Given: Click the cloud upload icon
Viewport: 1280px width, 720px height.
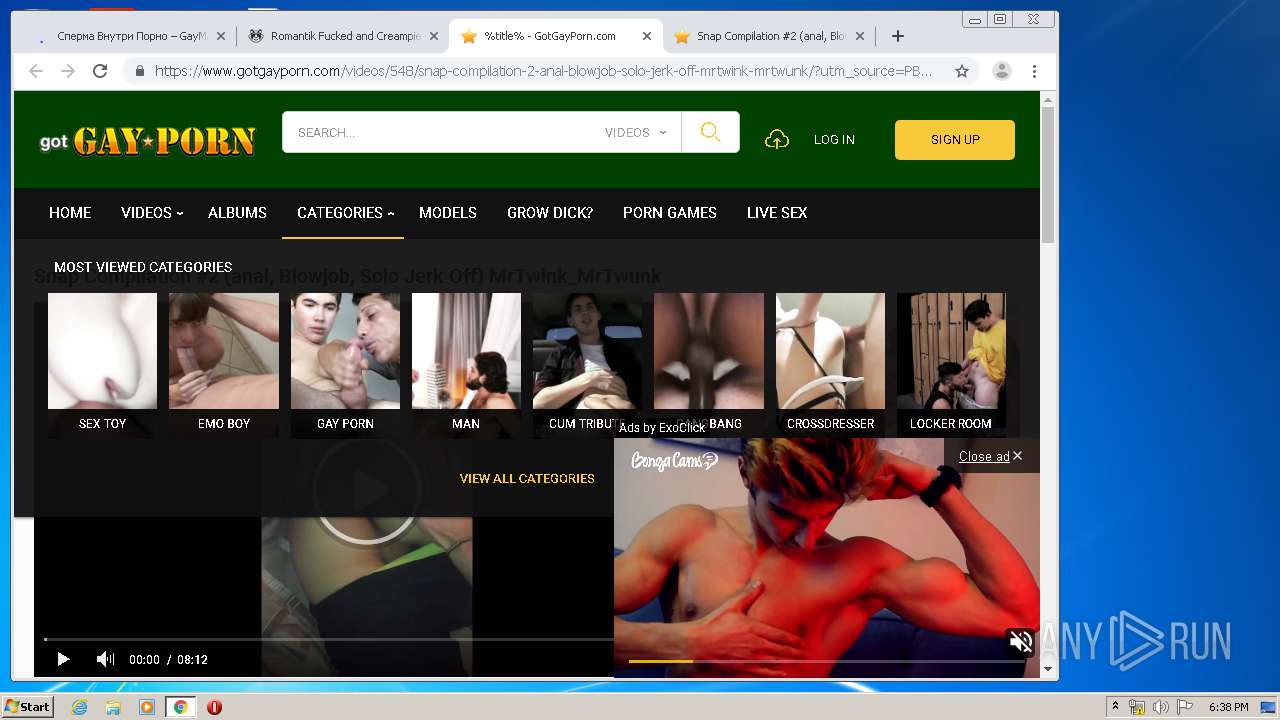Looking at the screenshot, I should [777, 140].
